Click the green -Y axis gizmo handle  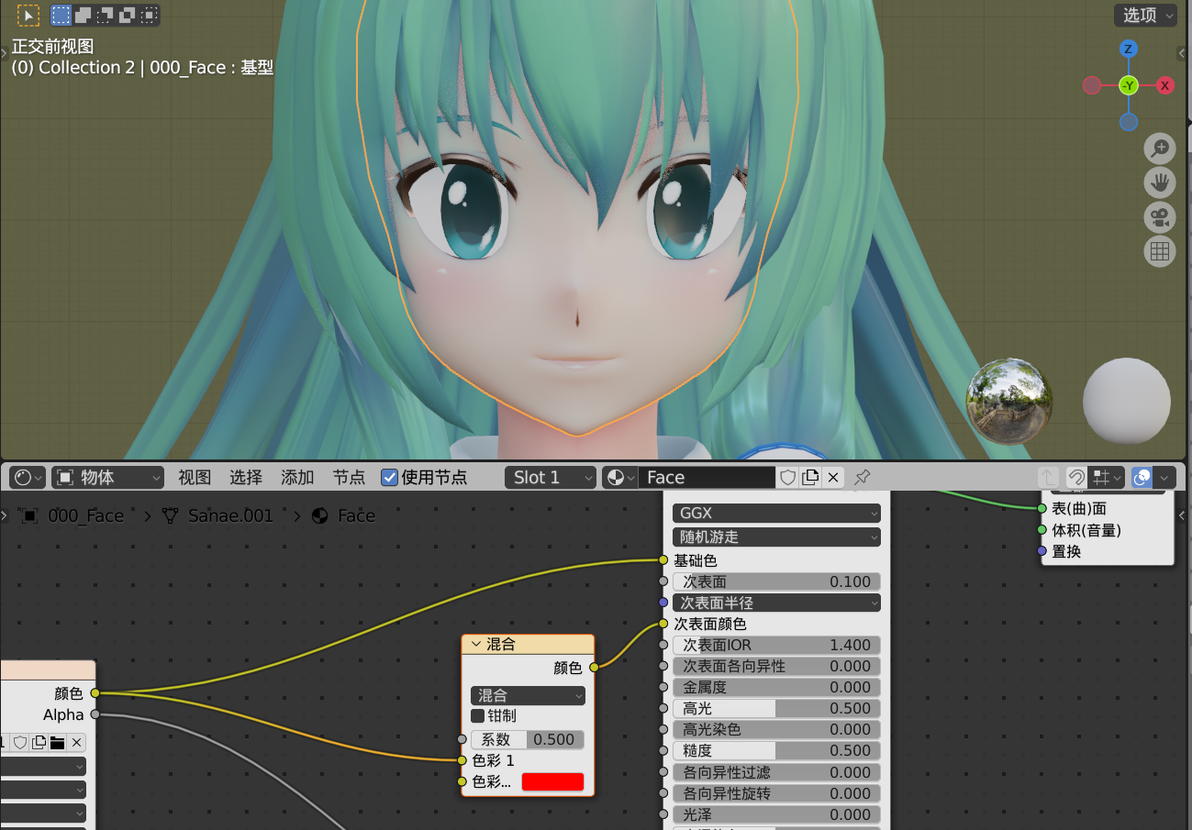pos(1129,85)
